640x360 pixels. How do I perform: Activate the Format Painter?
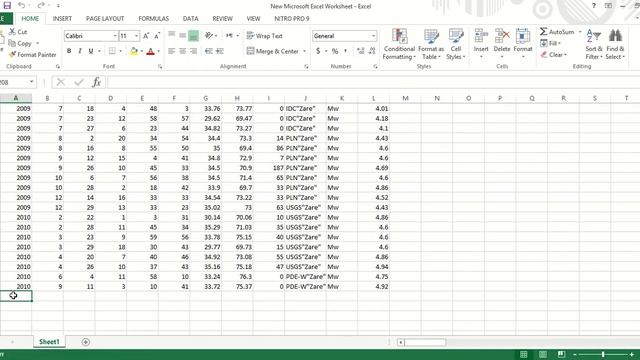pos(33,54)
